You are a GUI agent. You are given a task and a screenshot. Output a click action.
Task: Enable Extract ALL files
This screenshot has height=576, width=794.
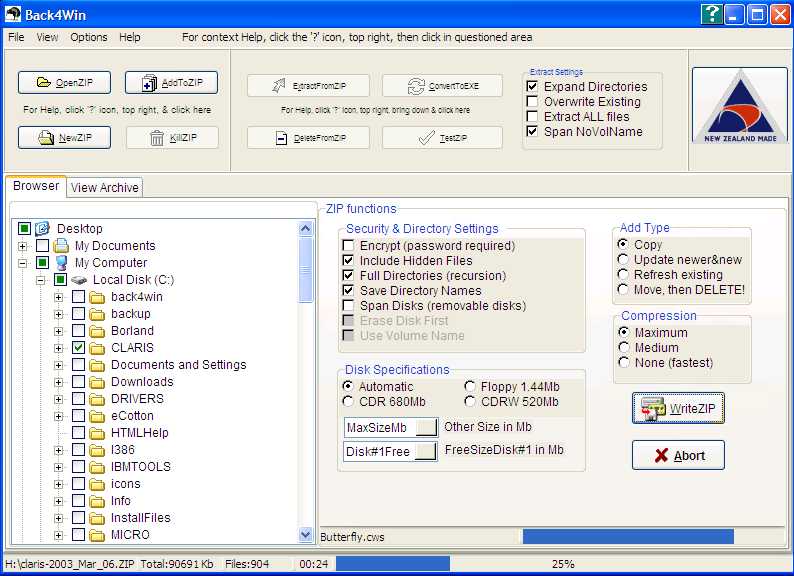point(532,117)
